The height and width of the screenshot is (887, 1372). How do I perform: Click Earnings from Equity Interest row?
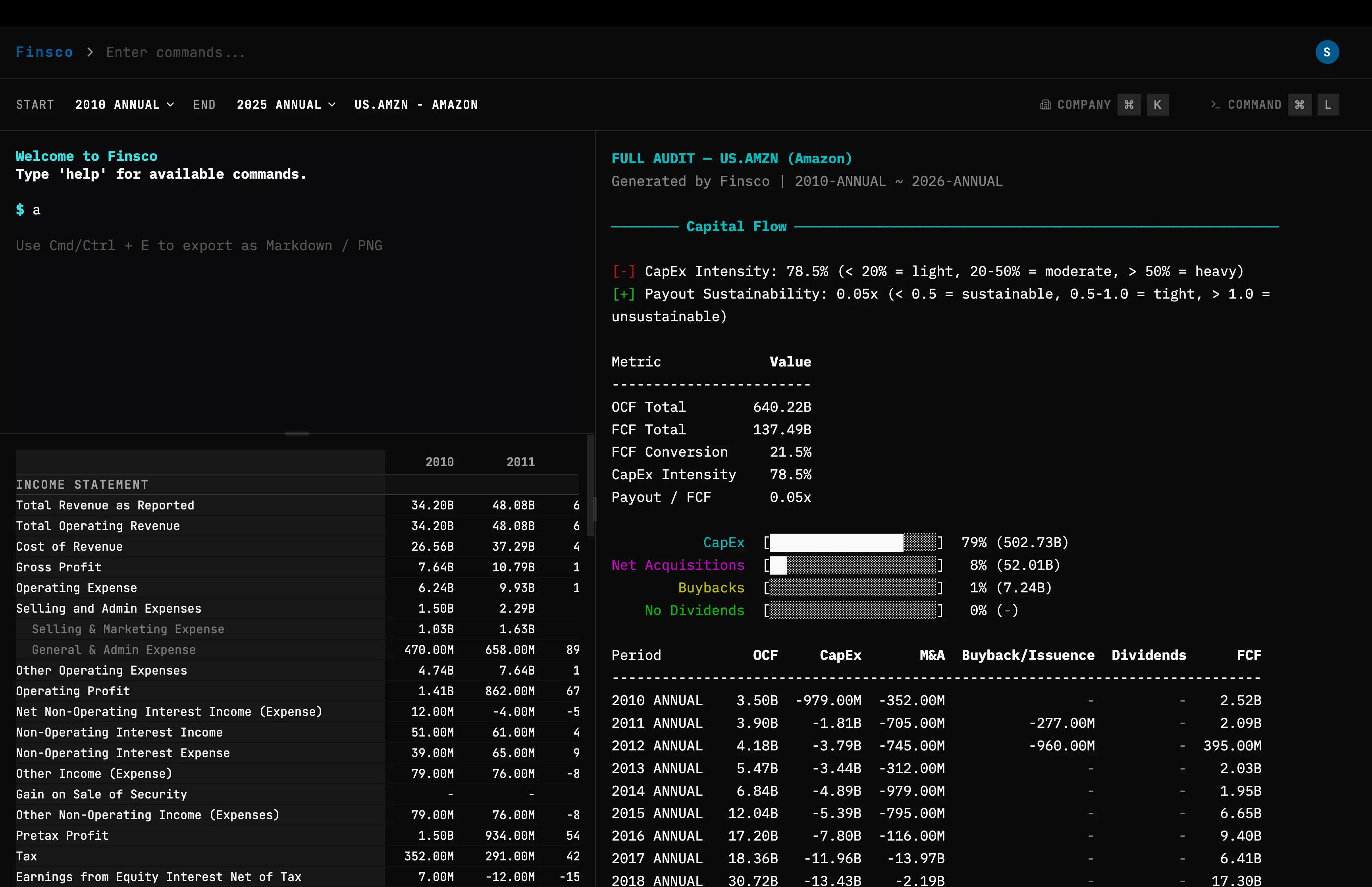297,877
